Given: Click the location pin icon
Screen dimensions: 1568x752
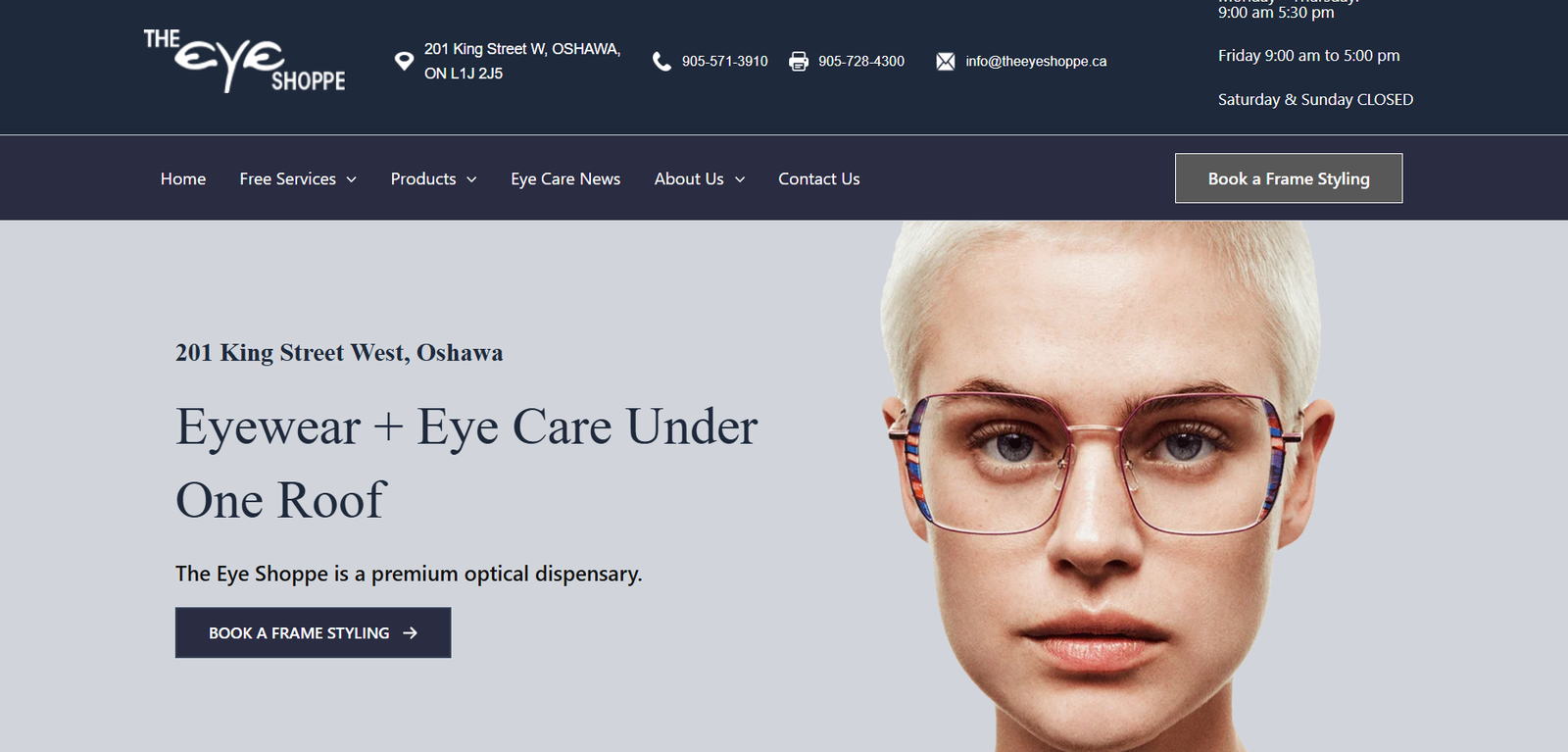Looking at the screenshot, I should [x=404, y=61].
